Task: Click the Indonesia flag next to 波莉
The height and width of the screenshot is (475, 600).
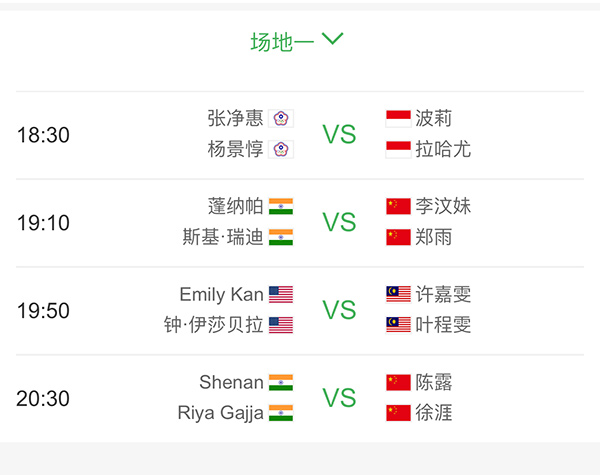Action: click(398, 118)
